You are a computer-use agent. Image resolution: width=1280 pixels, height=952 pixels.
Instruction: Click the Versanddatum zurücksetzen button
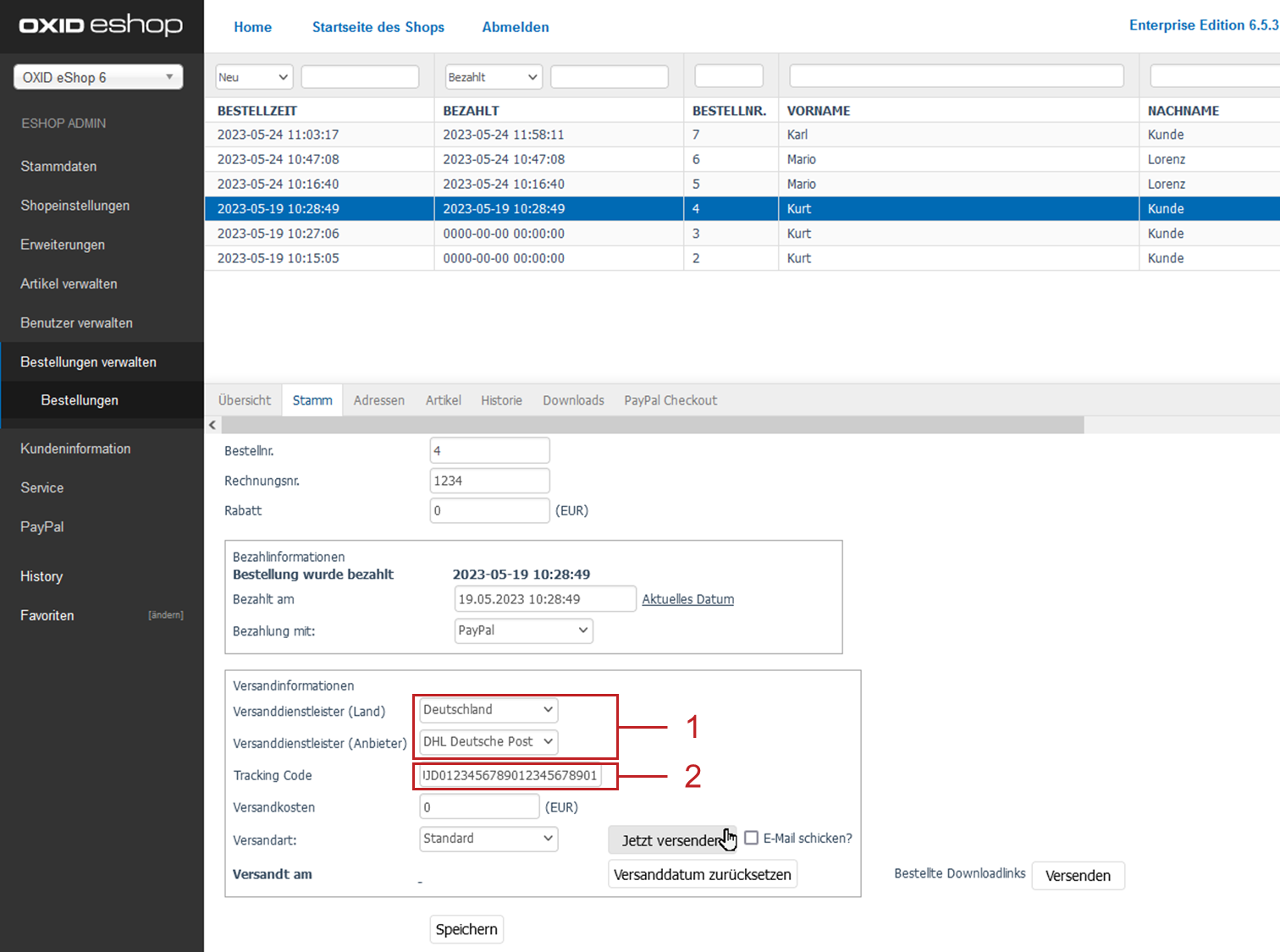click(x=702, y=875)
